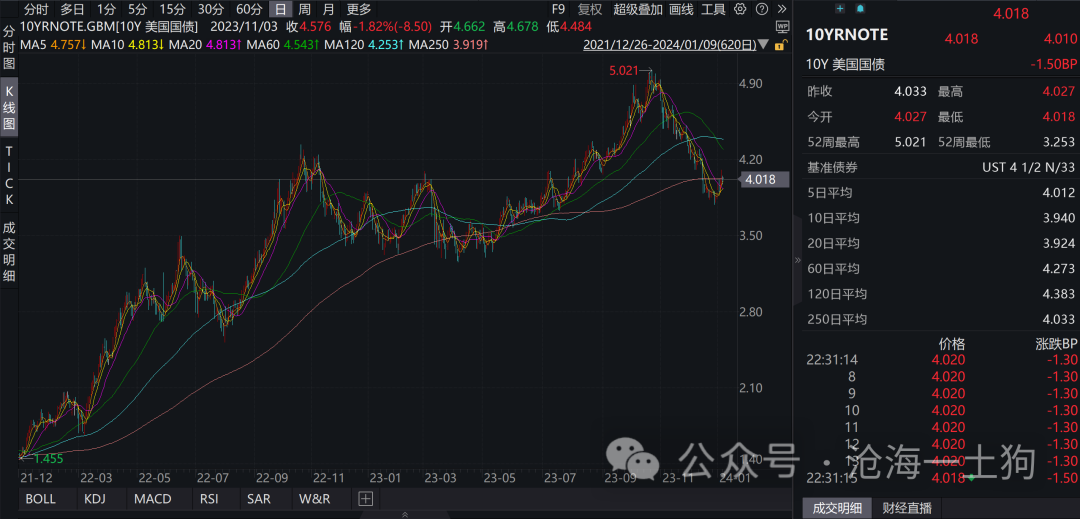
Task: Collapse right panel via divider arrow
Action: [x=798, y=260]
